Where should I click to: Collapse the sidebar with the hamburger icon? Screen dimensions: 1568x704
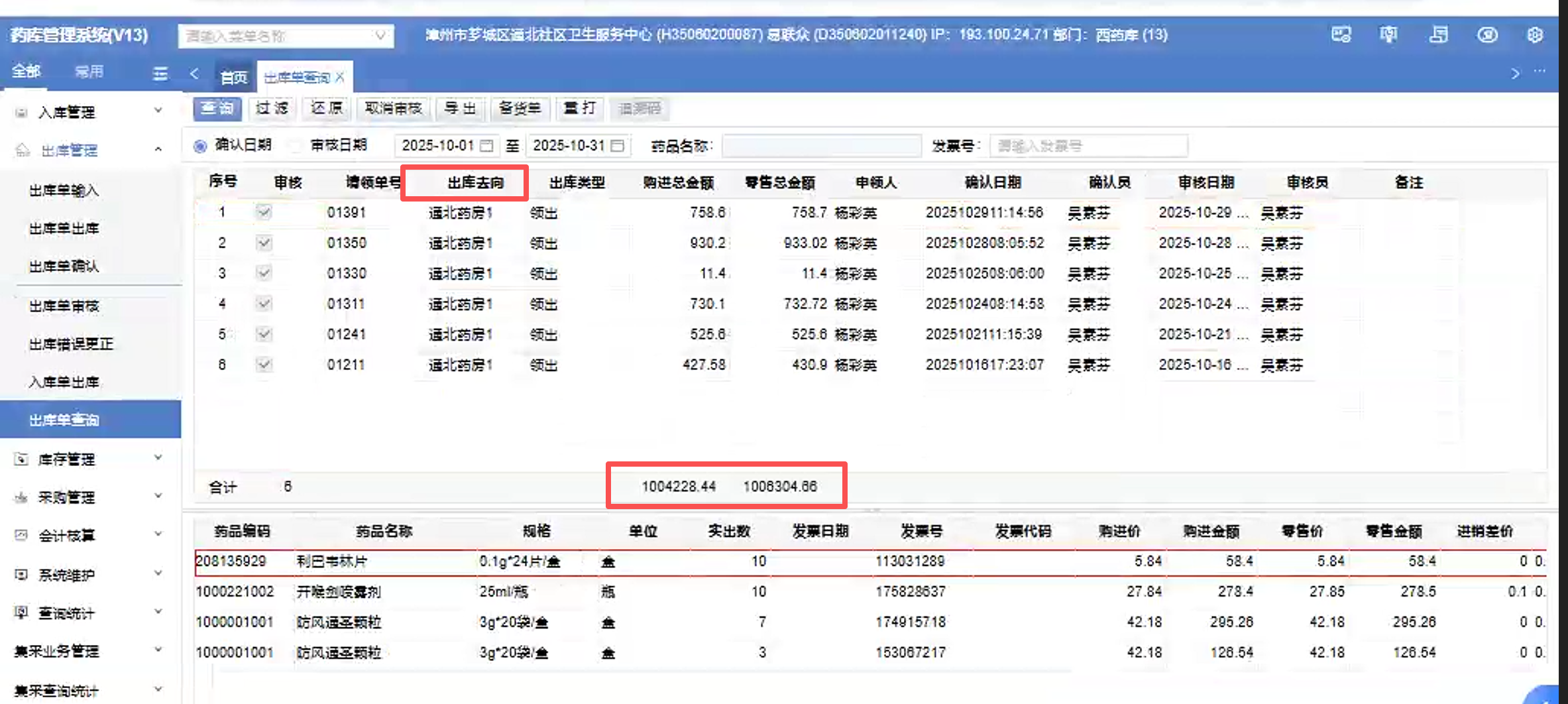click(160, 74)
